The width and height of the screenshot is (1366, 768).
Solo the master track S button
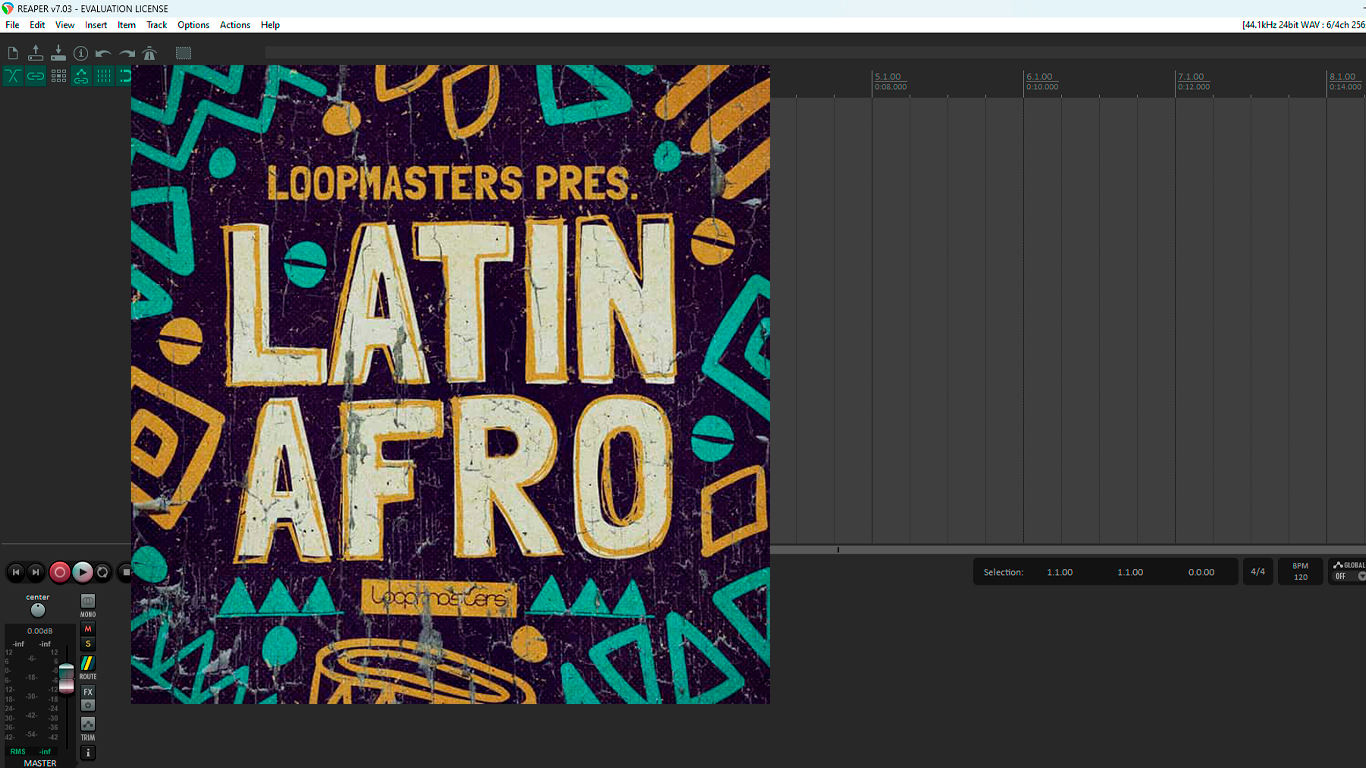(88, 644)
